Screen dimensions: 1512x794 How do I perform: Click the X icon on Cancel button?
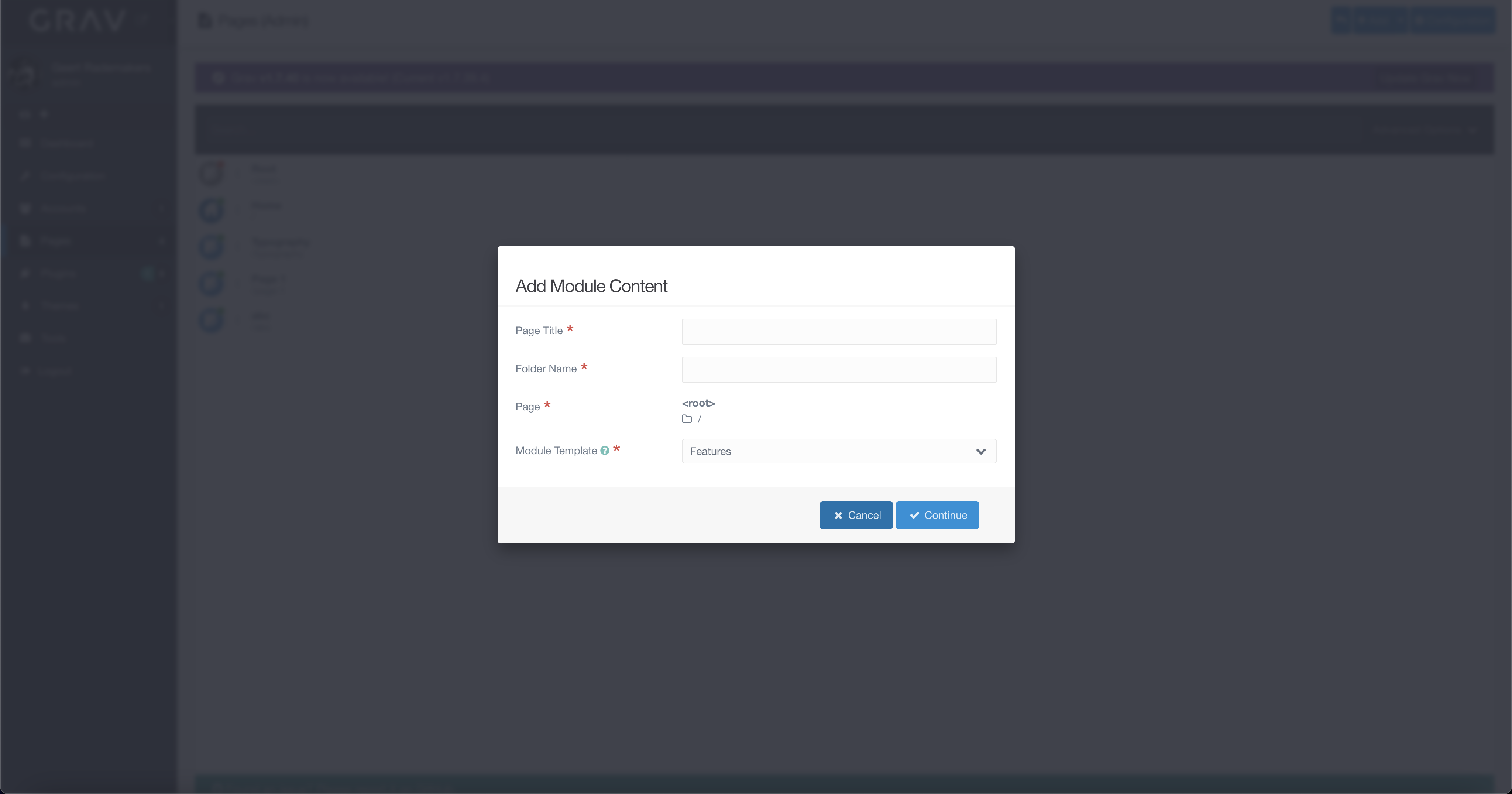(x=838, y=515)
